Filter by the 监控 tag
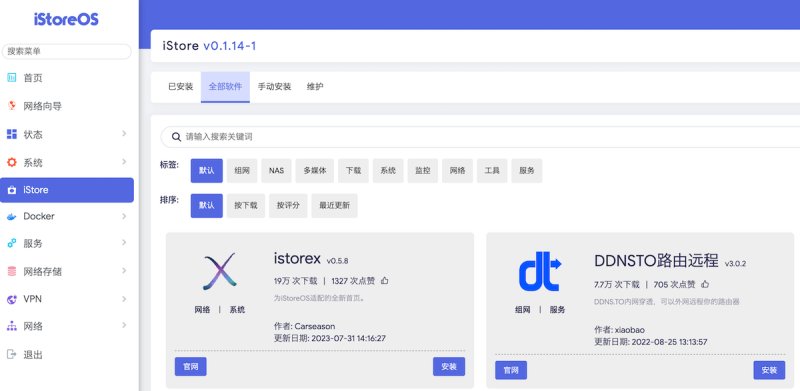 pyautogui.click(x=422, y=170)
